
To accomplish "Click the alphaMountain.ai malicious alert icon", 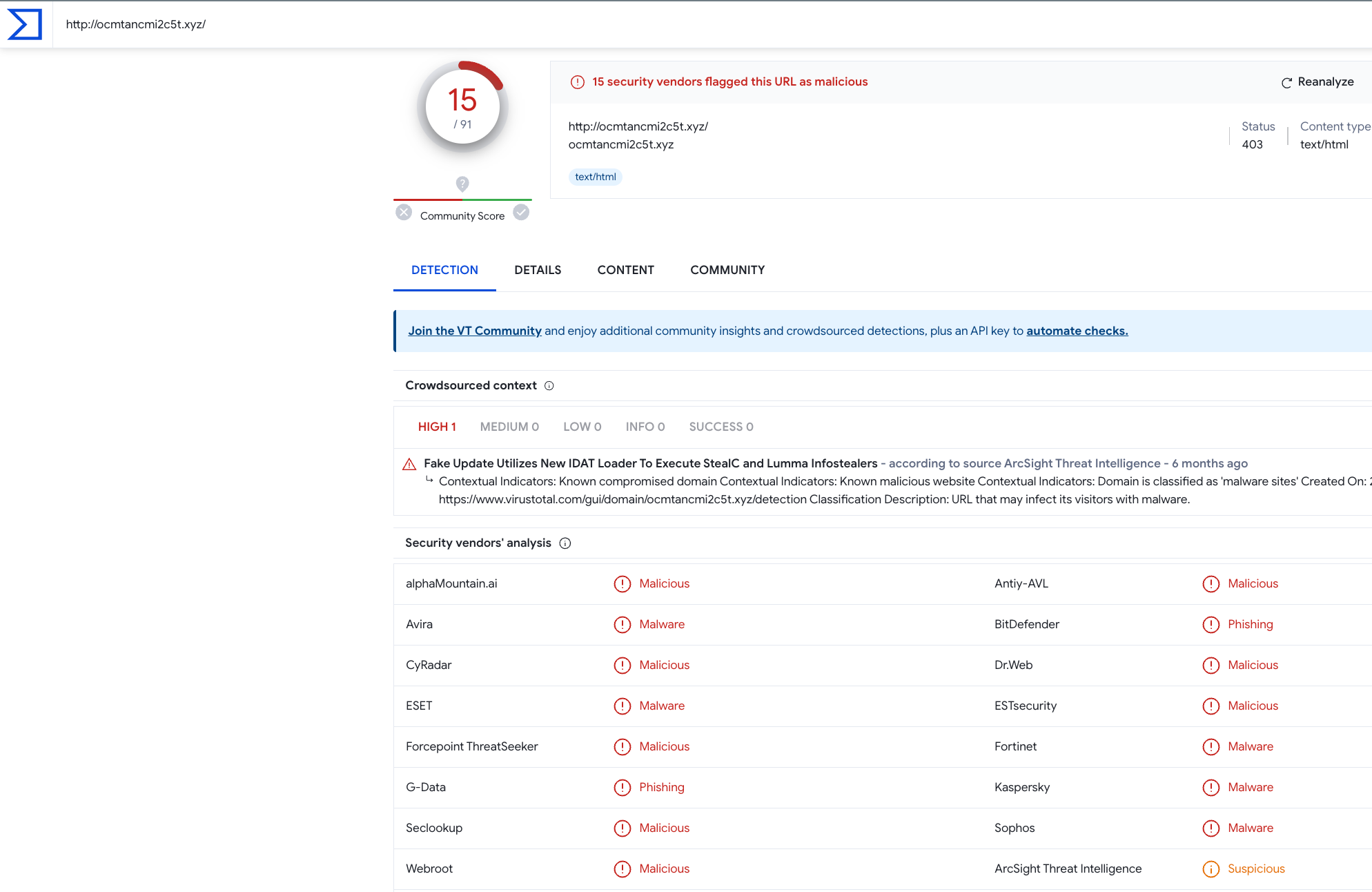I will 623,584.
